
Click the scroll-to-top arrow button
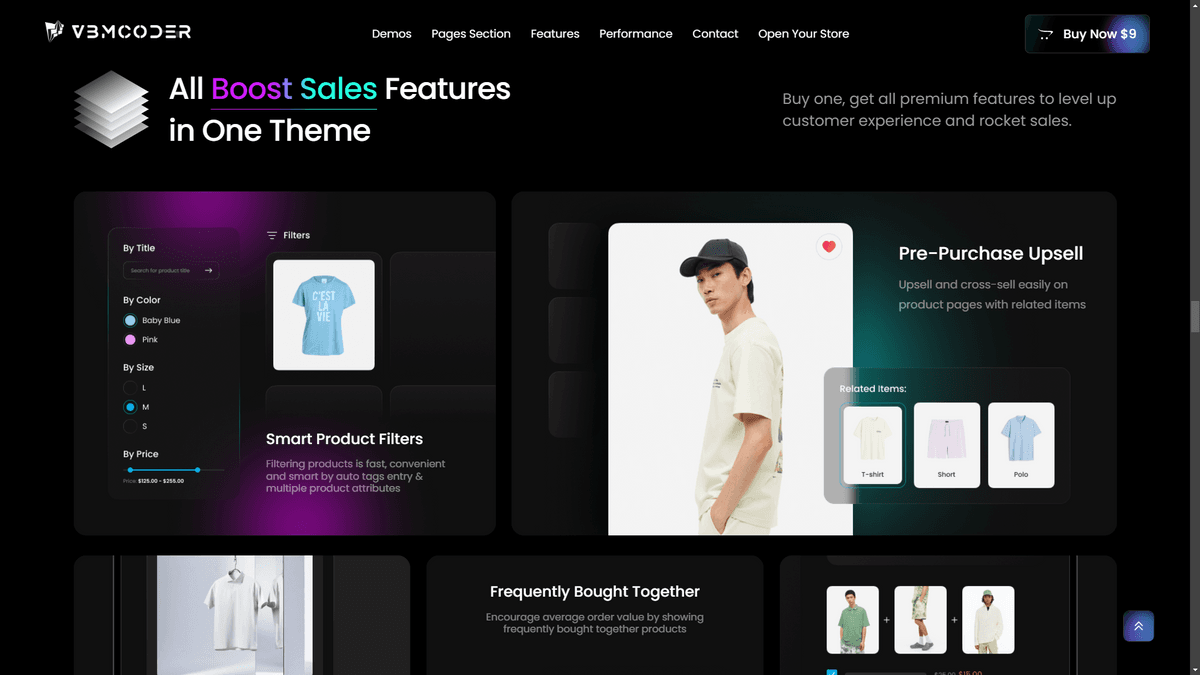coord(1138,626)
